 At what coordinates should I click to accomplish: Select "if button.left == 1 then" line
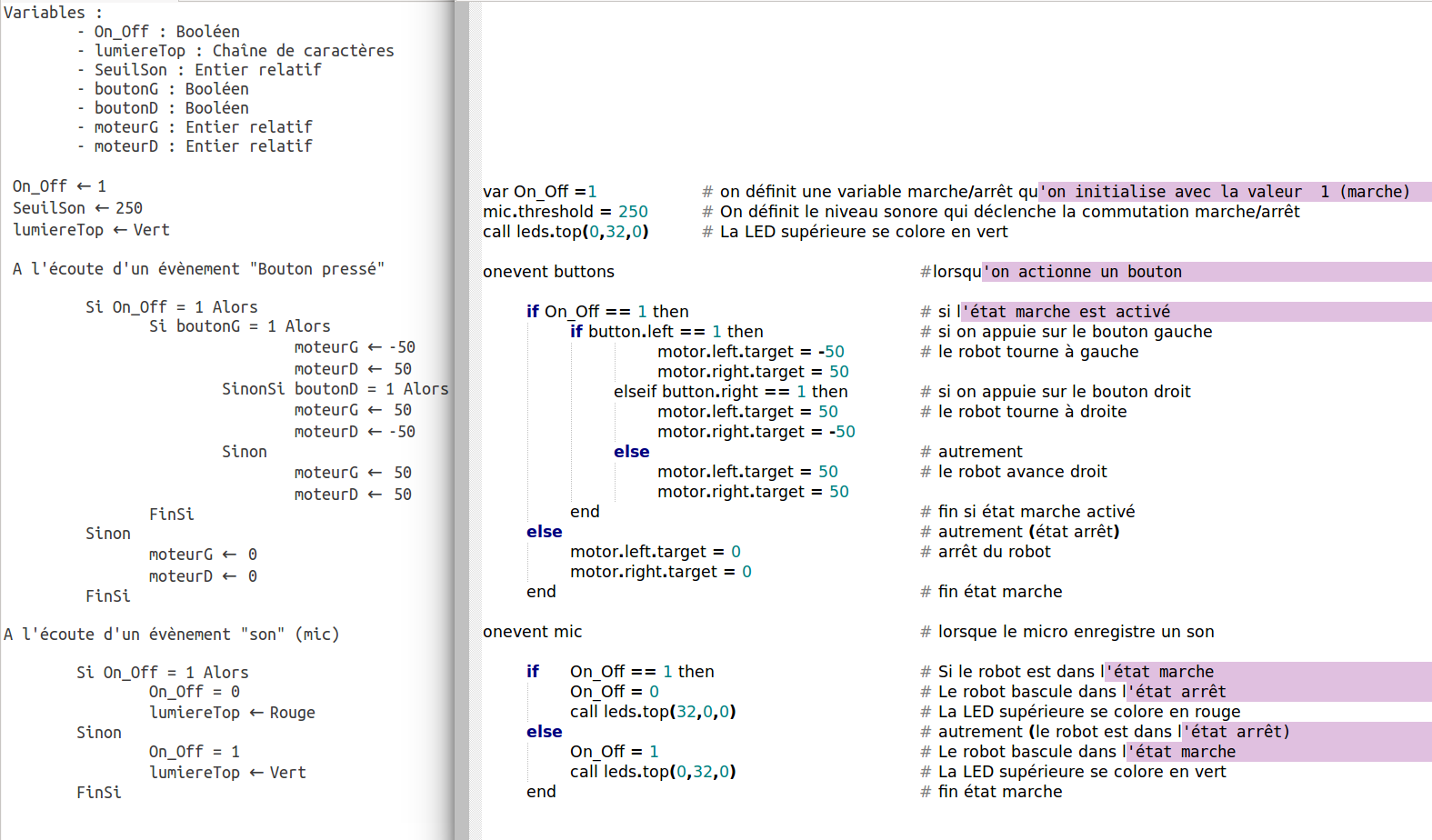click(666, 332)
